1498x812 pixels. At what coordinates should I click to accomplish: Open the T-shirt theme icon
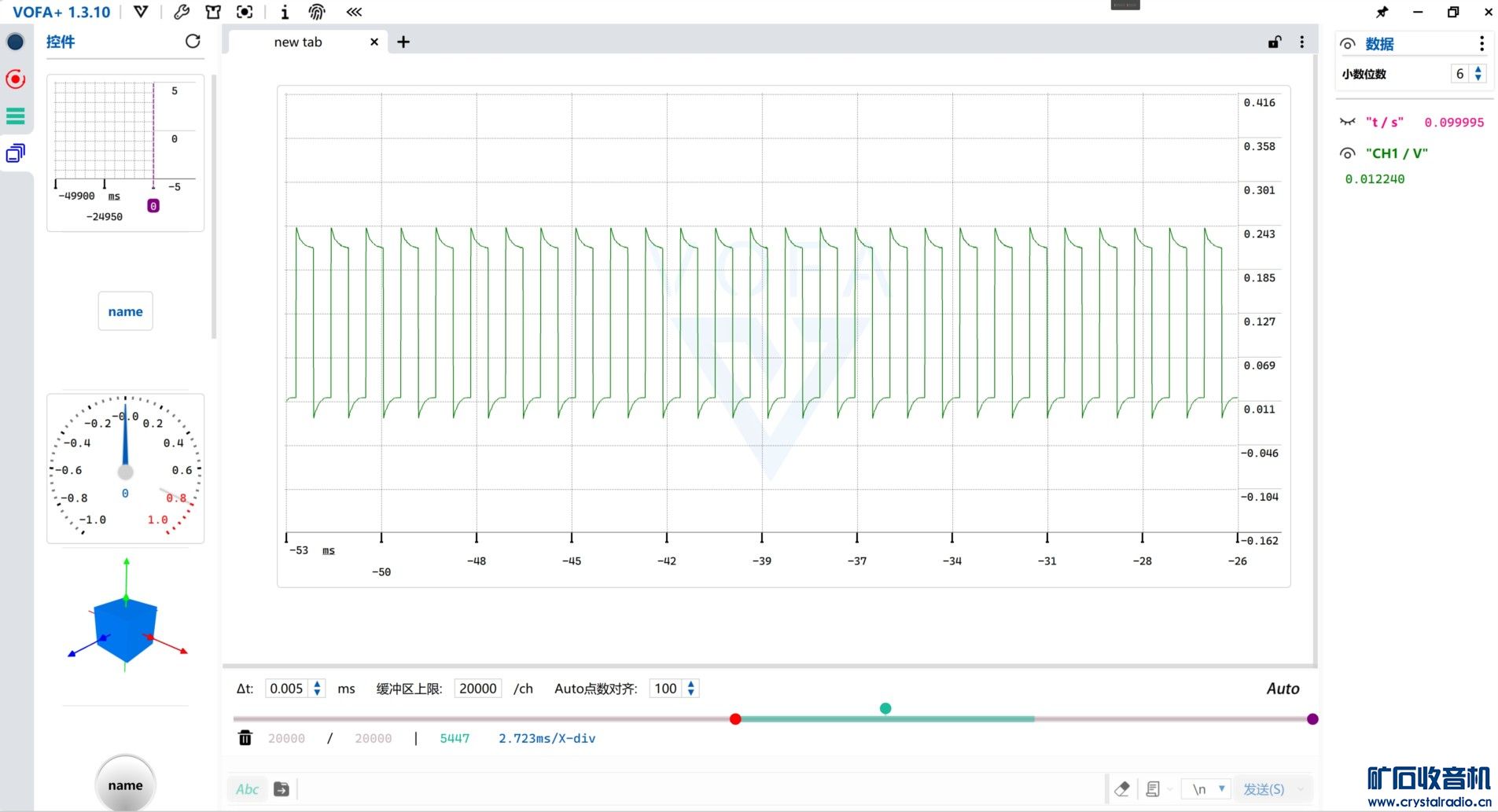click(213, 12)
